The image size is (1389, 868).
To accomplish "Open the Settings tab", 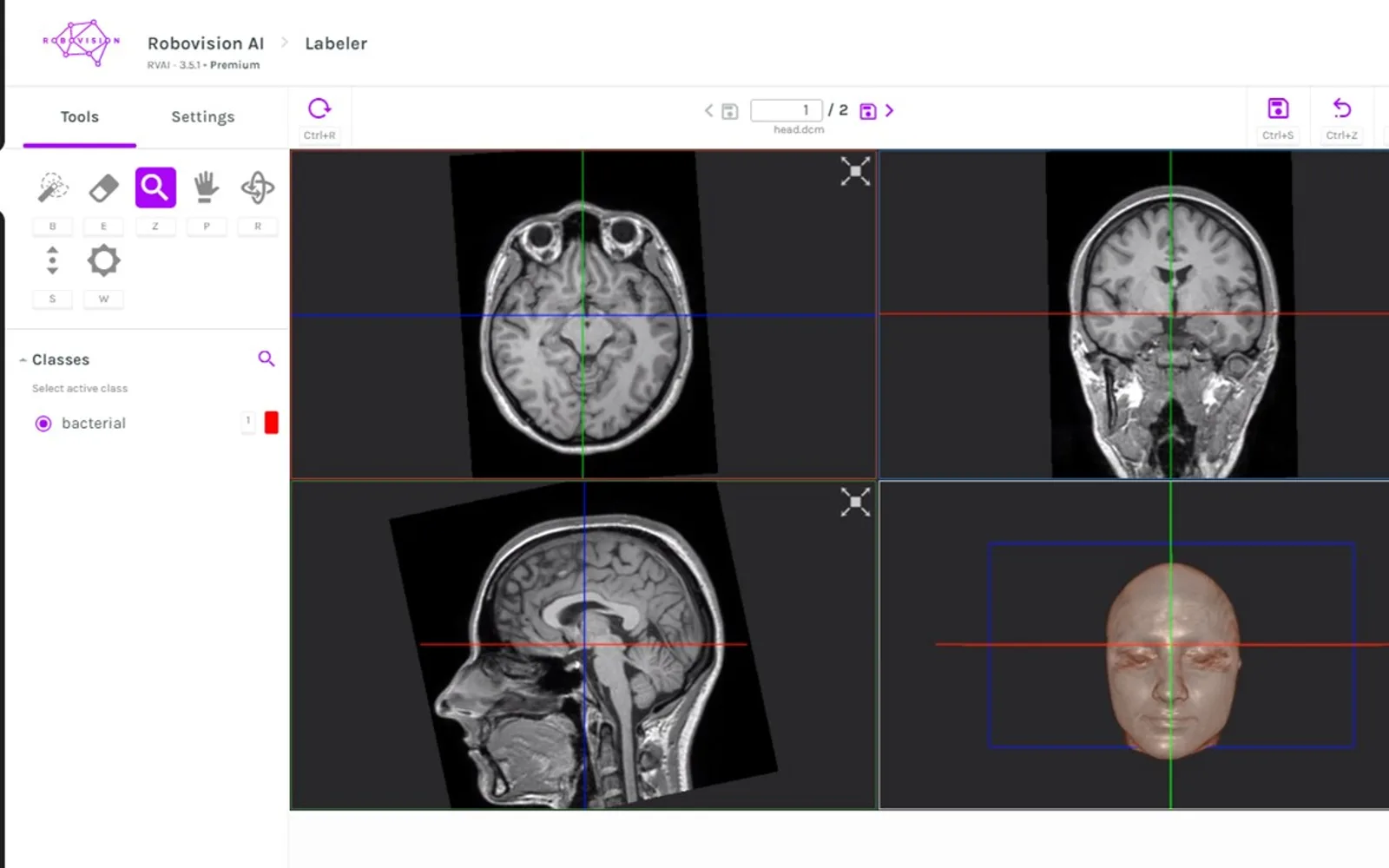I will (x=203, y=117).
